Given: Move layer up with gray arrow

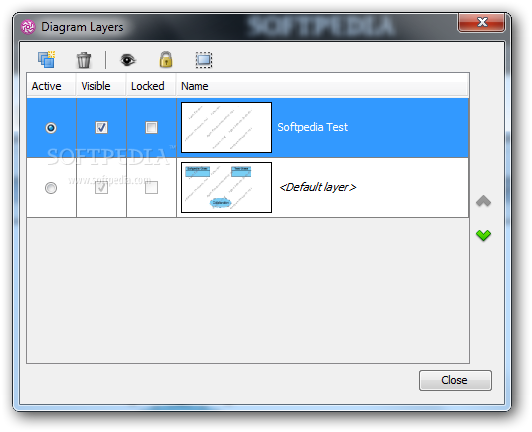Looking at the screenshot, I should (483, 201).
